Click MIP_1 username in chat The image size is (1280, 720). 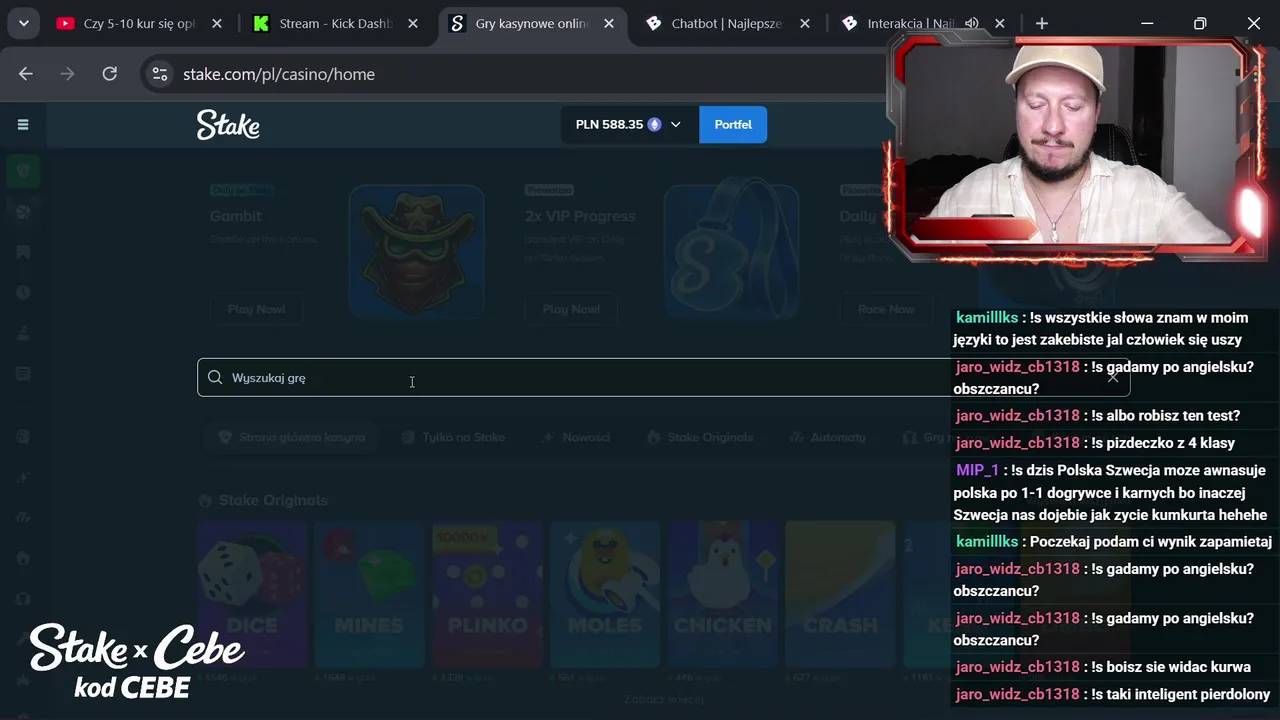(977, 470)
